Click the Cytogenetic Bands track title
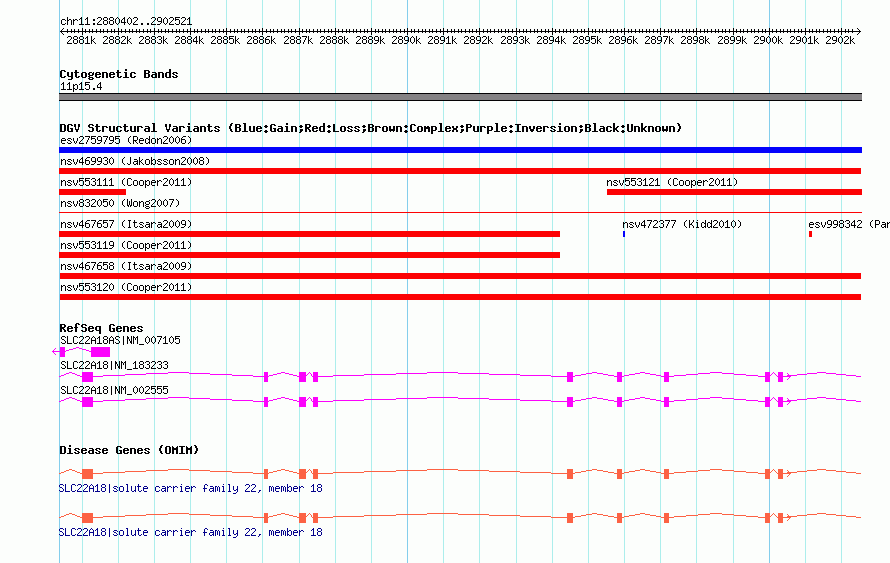 119,74
